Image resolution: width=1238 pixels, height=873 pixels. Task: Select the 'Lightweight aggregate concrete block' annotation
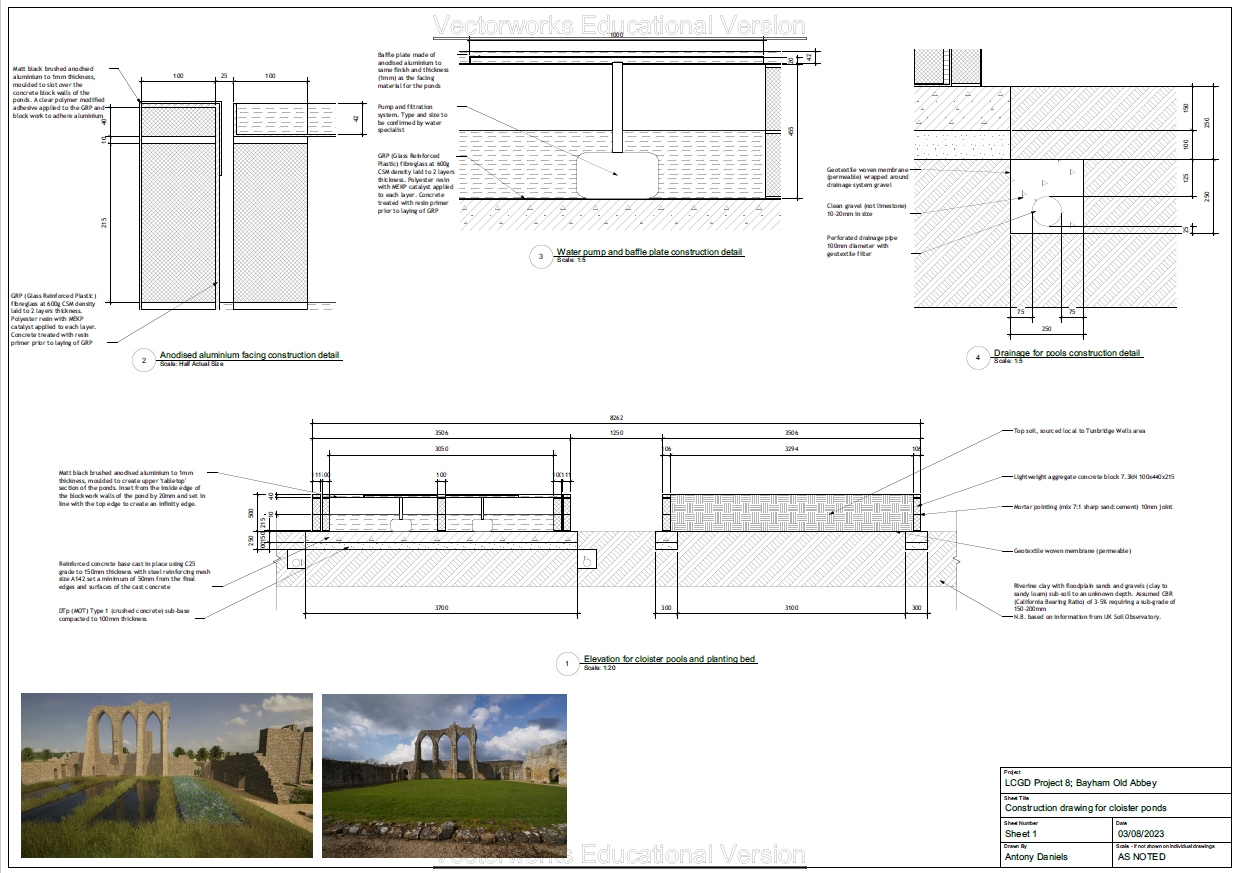tap(1093, 477)
